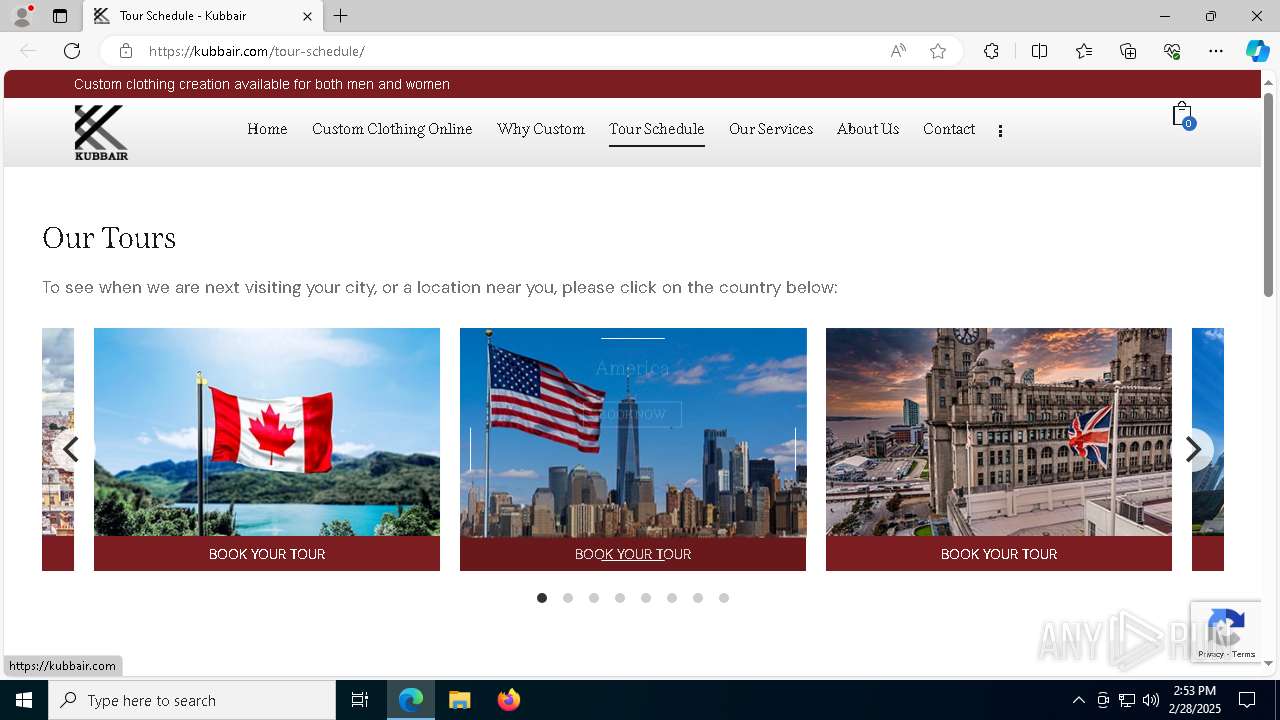Screen dimensions: 1280x720
Task: Open browser Extensions menu
Action: pyautogui.click(x=991, y=51)
